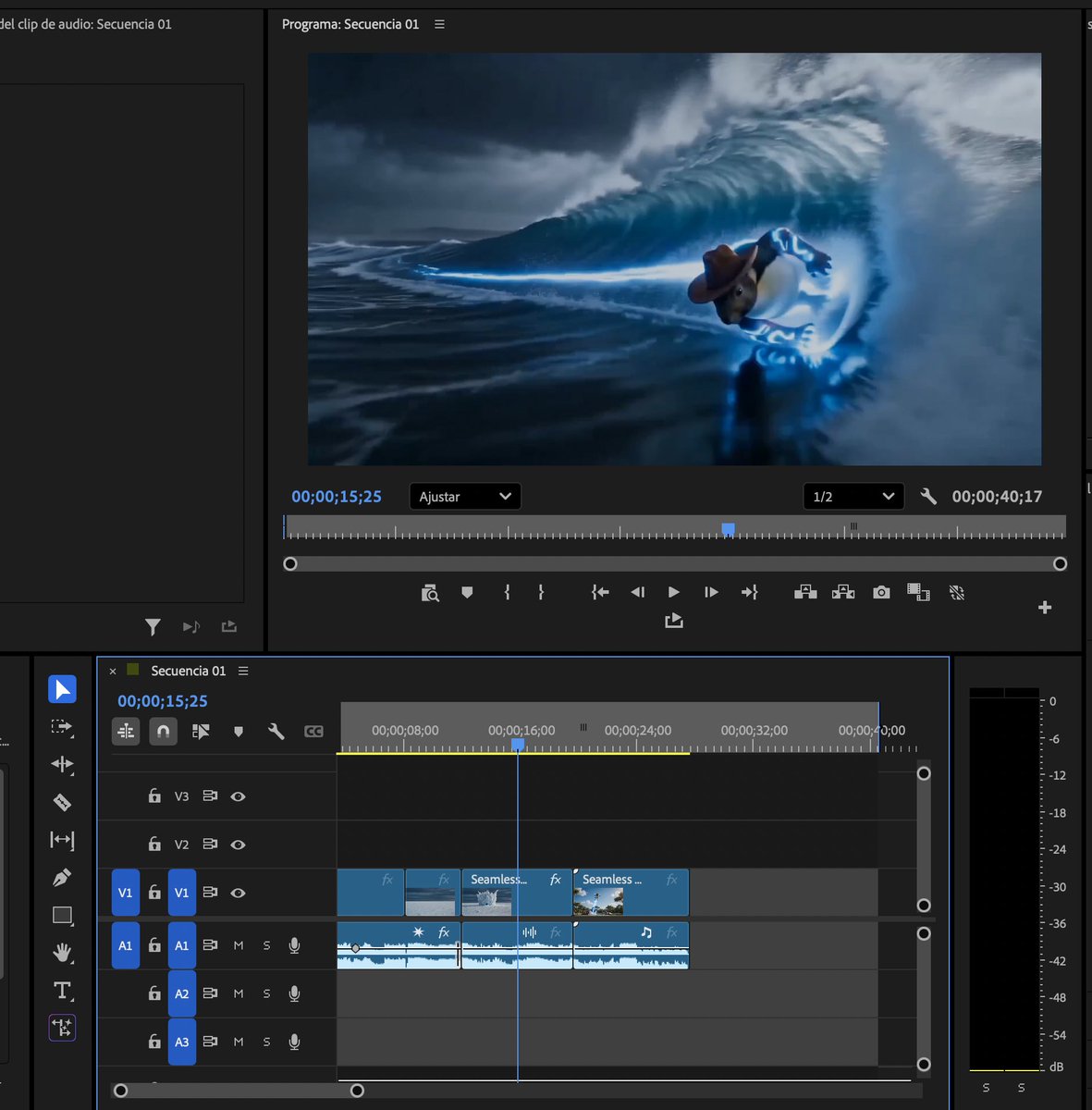Mark Out point in Program monitor
The width and height of the screenshot is (1092, 1110).
(541, 592)
